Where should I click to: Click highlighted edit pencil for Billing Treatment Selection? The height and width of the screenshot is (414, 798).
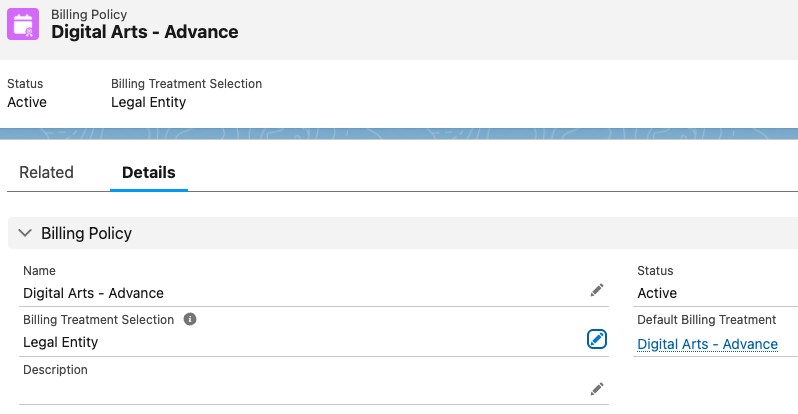pos(597,340)
